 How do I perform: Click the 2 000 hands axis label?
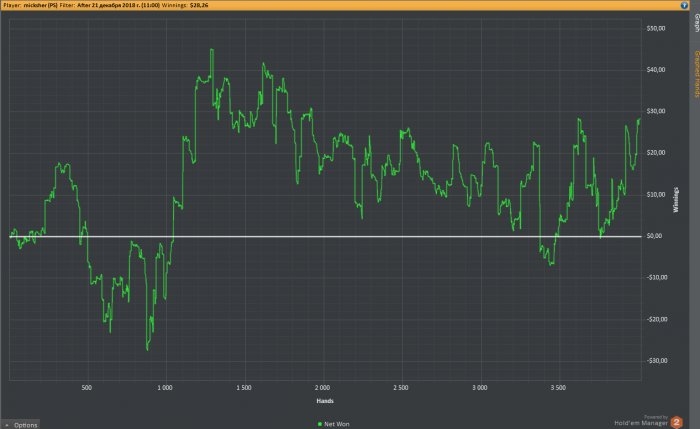(322, 387)
